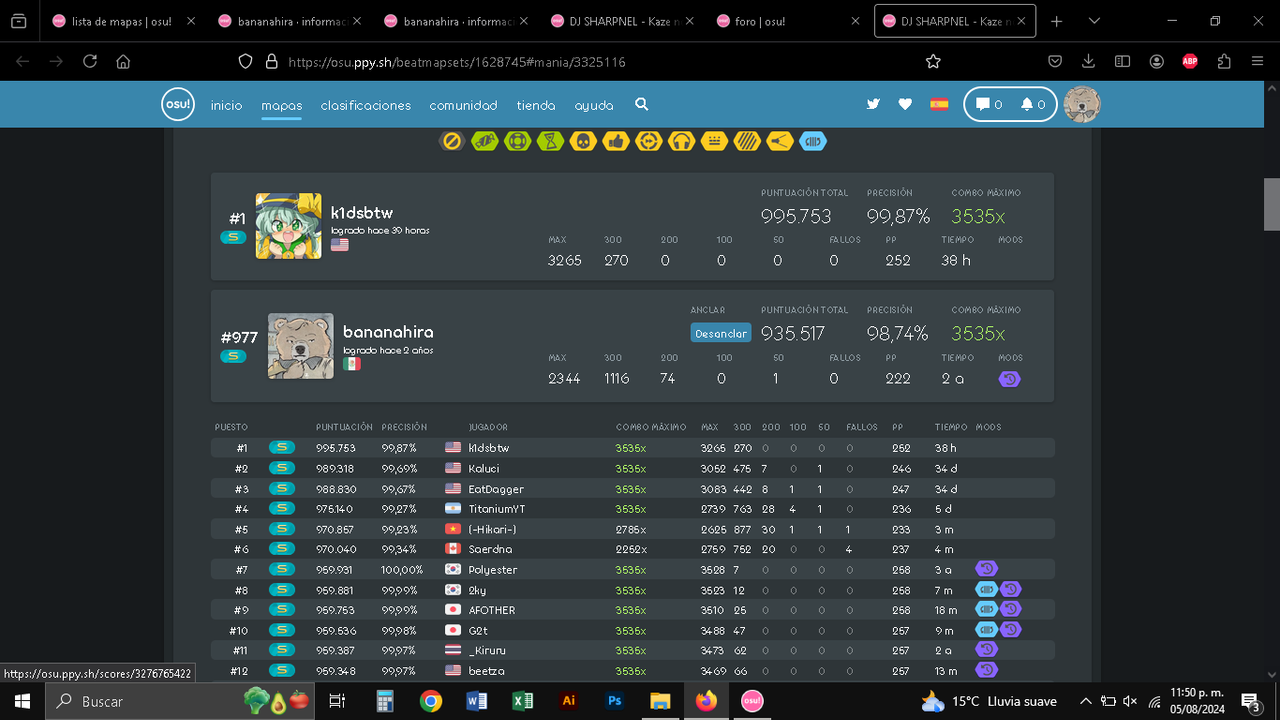Click score 989.318 in Kaluci's row
The height and width of the screenshot is (720, 1280).
click(336, 469)
